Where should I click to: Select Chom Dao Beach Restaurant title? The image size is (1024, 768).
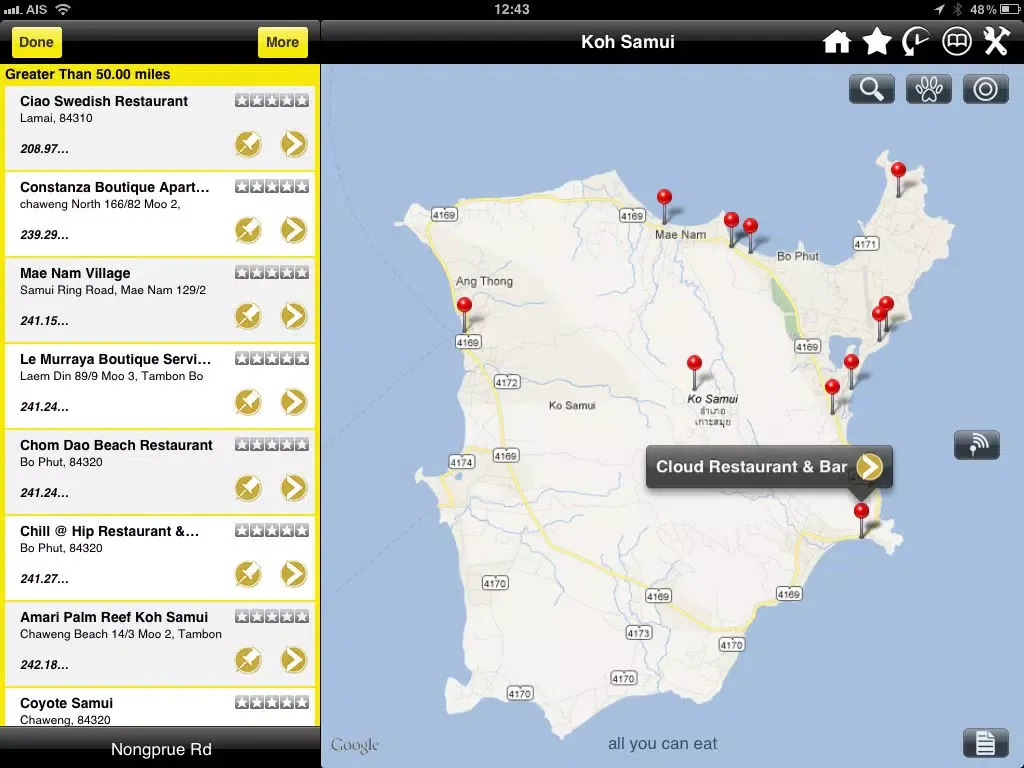(116, 445)
